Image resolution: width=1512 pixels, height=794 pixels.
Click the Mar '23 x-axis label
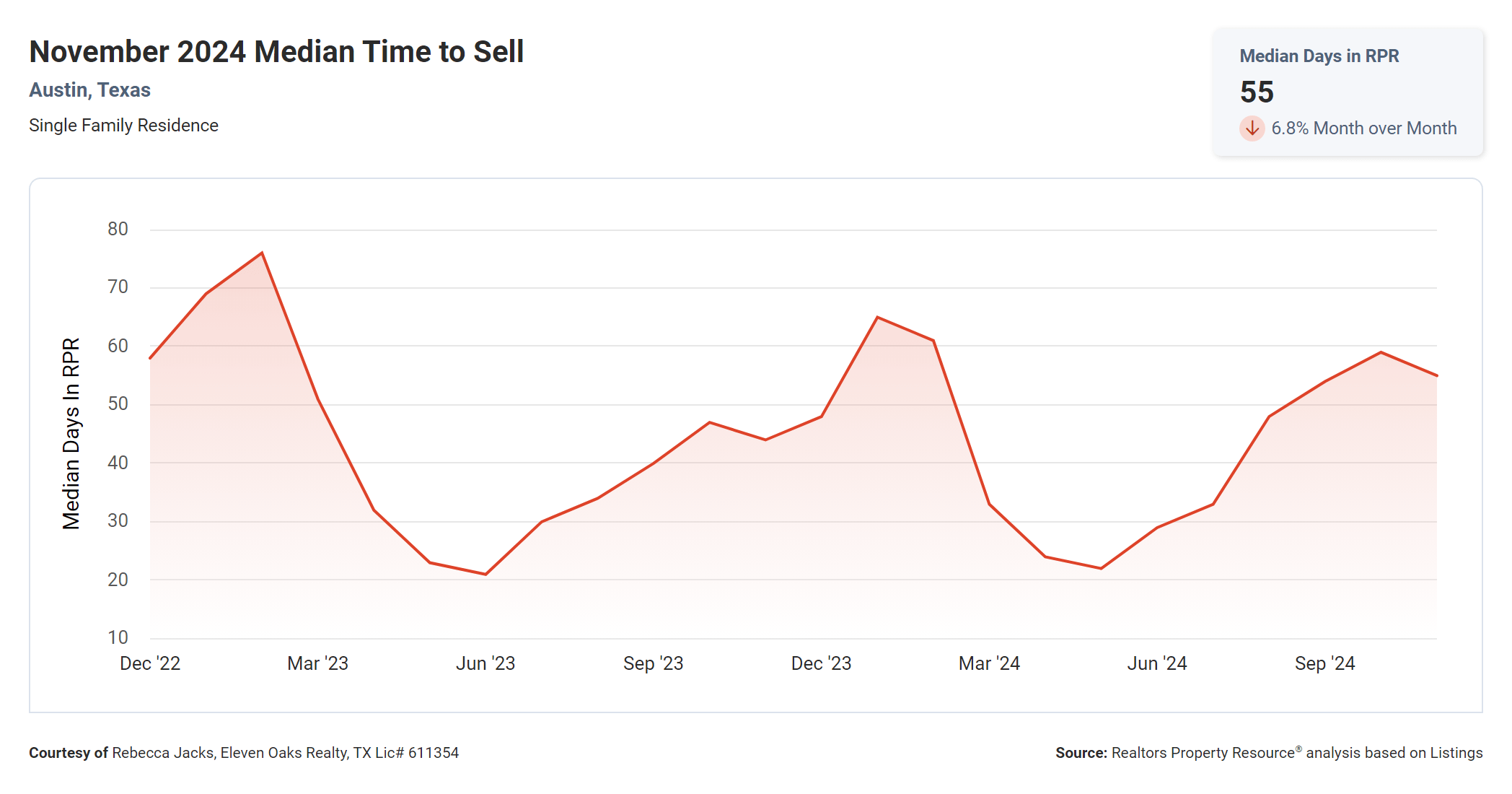click(317, 663)
